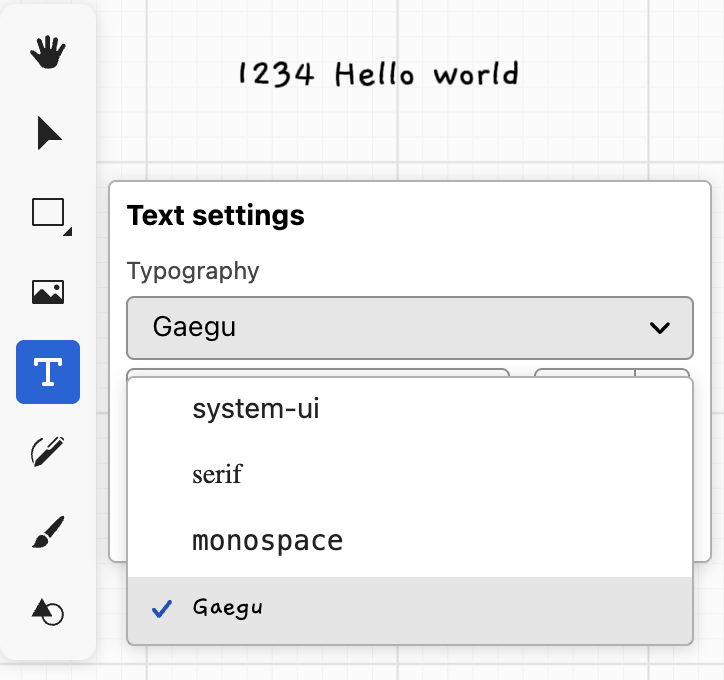The width and height of the screenshot is (724, 680).
Task: Click the blue checkmark beside Gaegu
Action: click(162, 609)
